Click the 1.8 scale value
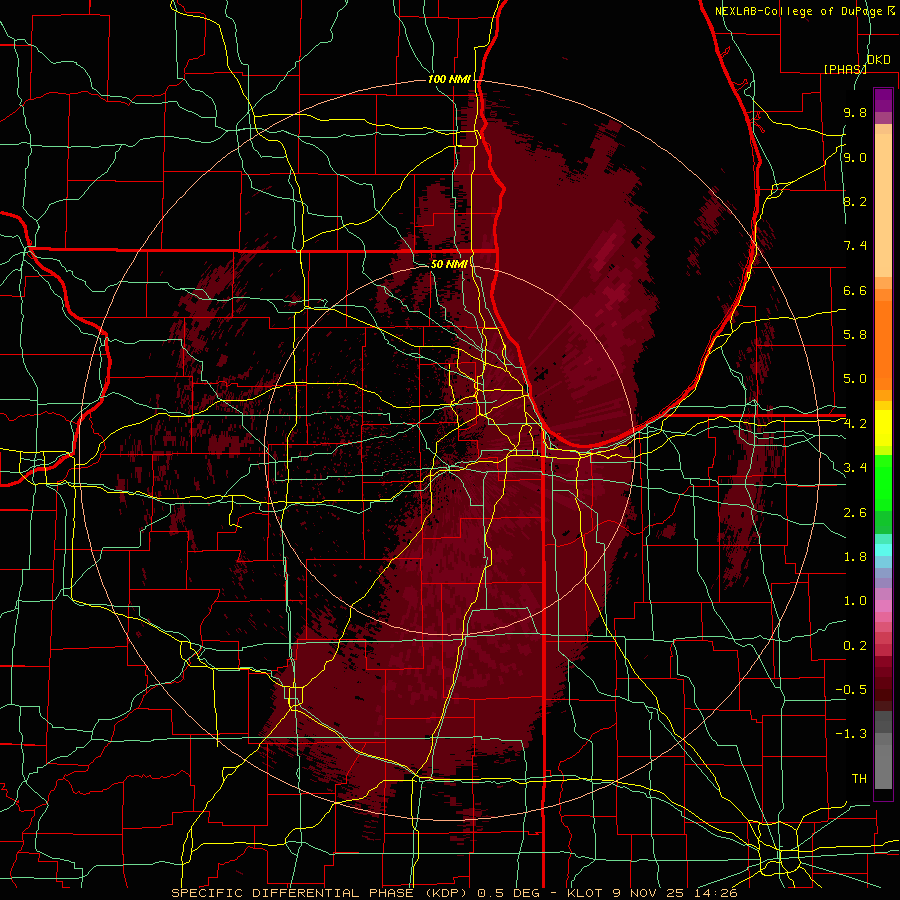Viewport: 900px width, 900px height. tap(855, 557)
